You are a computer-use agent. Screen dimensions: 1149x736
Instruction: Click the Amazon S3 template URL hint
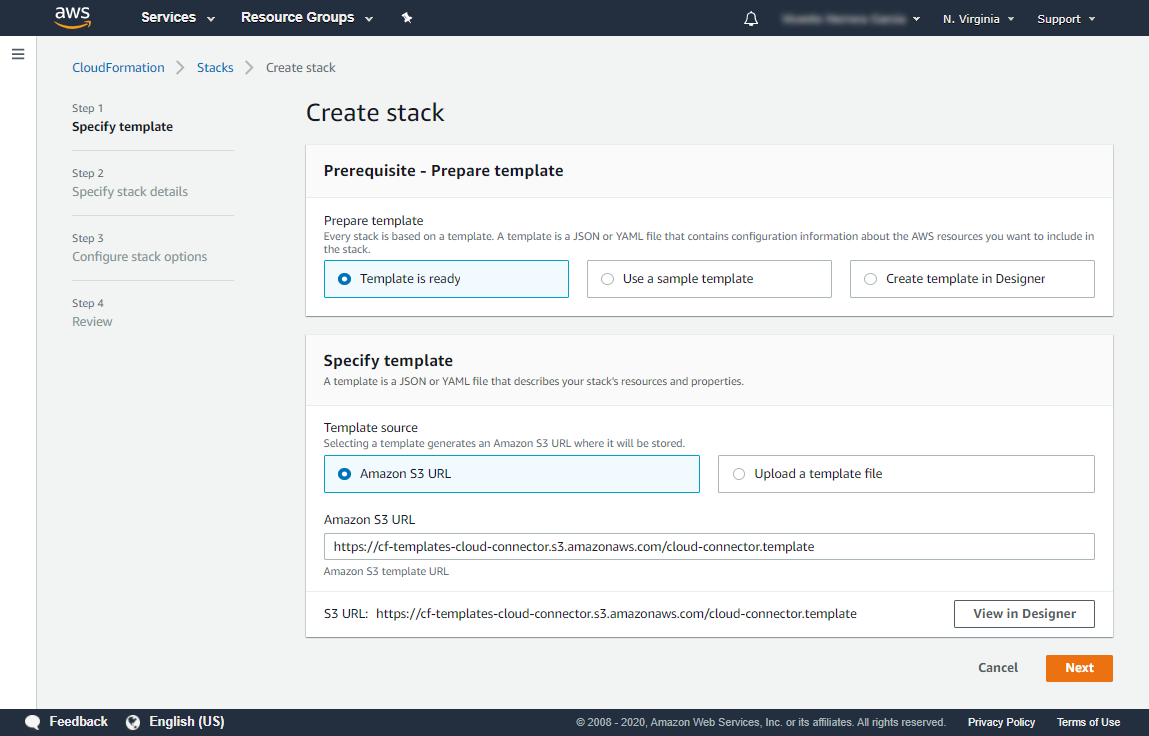pyautogui.click(x=386, y=572)
